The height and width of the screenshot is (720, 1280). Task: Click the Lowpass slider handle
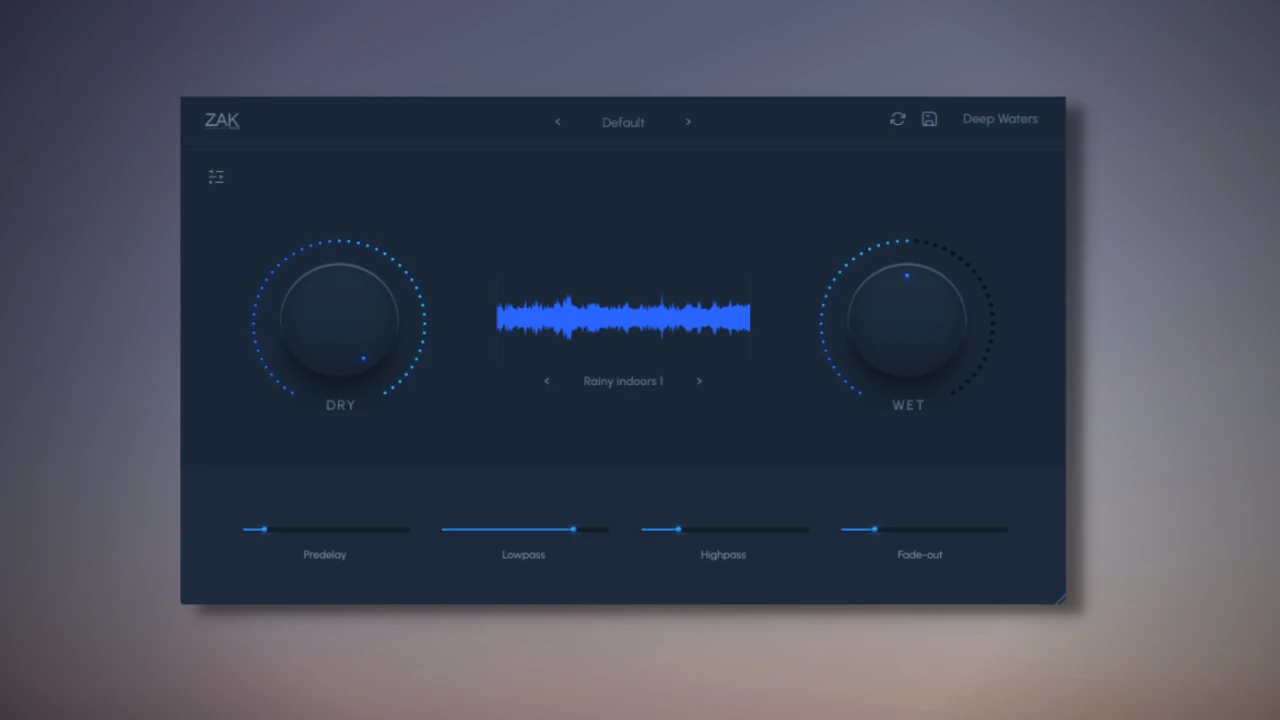[x=574, y=529]
